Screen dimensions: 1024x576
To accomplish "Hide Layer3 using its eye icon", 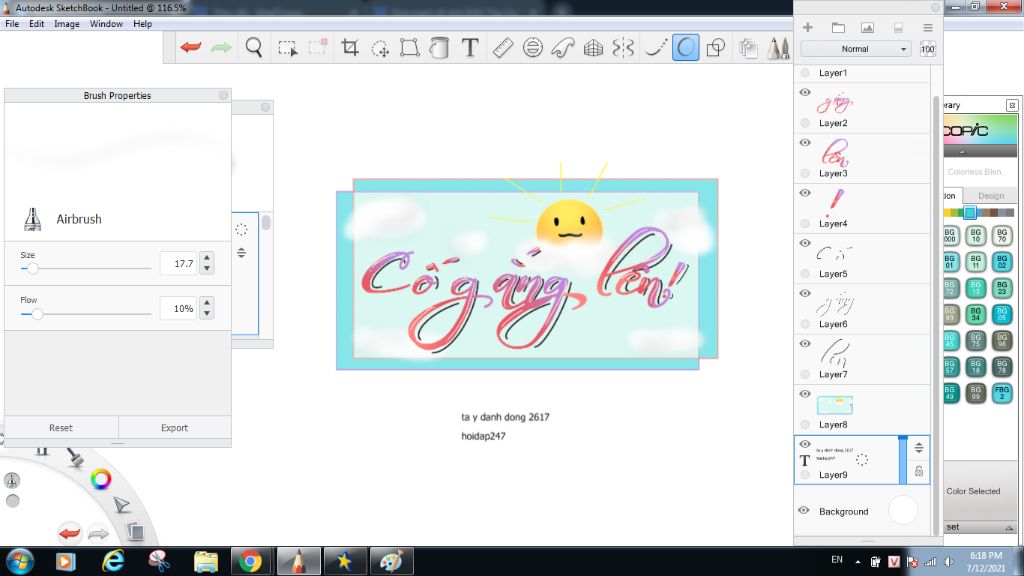I will click(805, 142).
